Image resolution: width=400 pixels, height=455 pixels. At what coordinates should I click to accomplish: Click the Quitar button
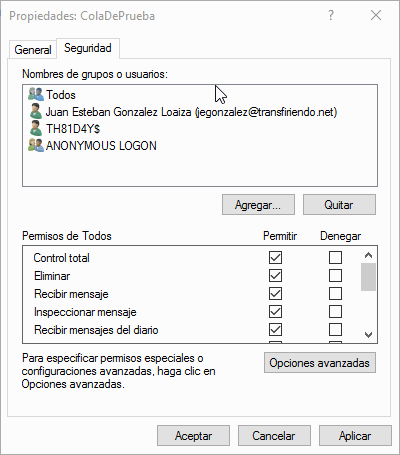click(x=339, y=205)
